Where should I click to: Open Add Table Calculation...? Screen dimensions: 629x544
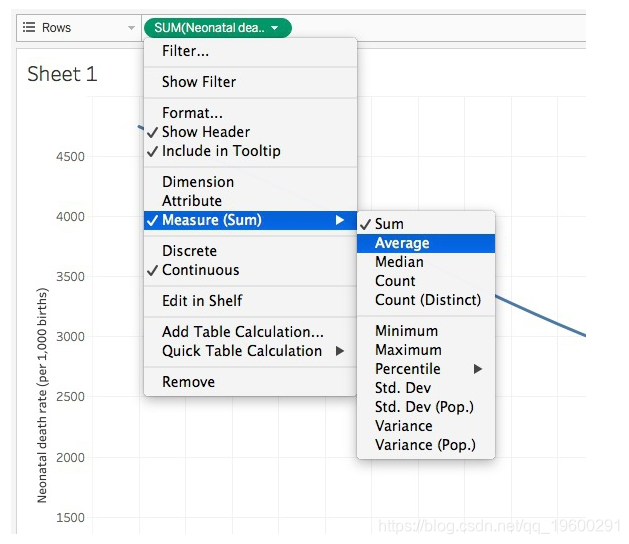pyautogui.click(x=250, y=332)
